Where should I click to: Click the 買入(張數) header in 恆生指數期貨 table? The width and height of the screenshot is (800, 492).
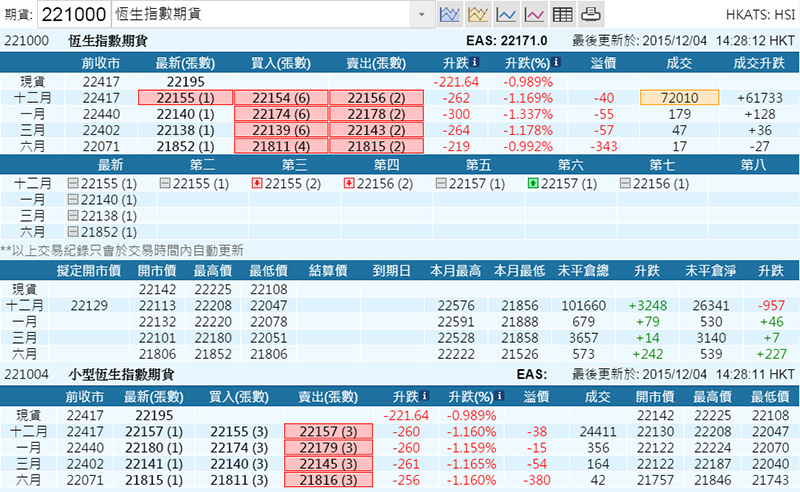(x=281, y=63)
